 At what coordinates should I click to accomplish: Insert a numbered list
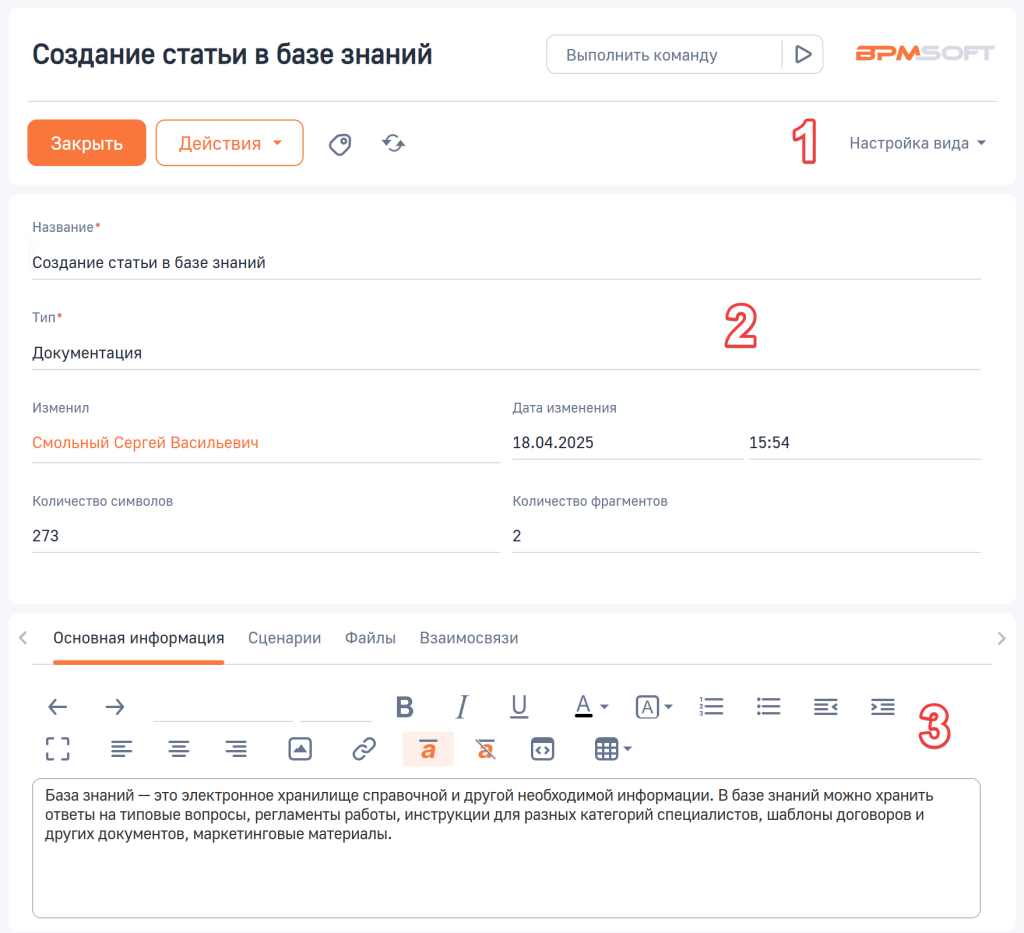coord(711,706)
